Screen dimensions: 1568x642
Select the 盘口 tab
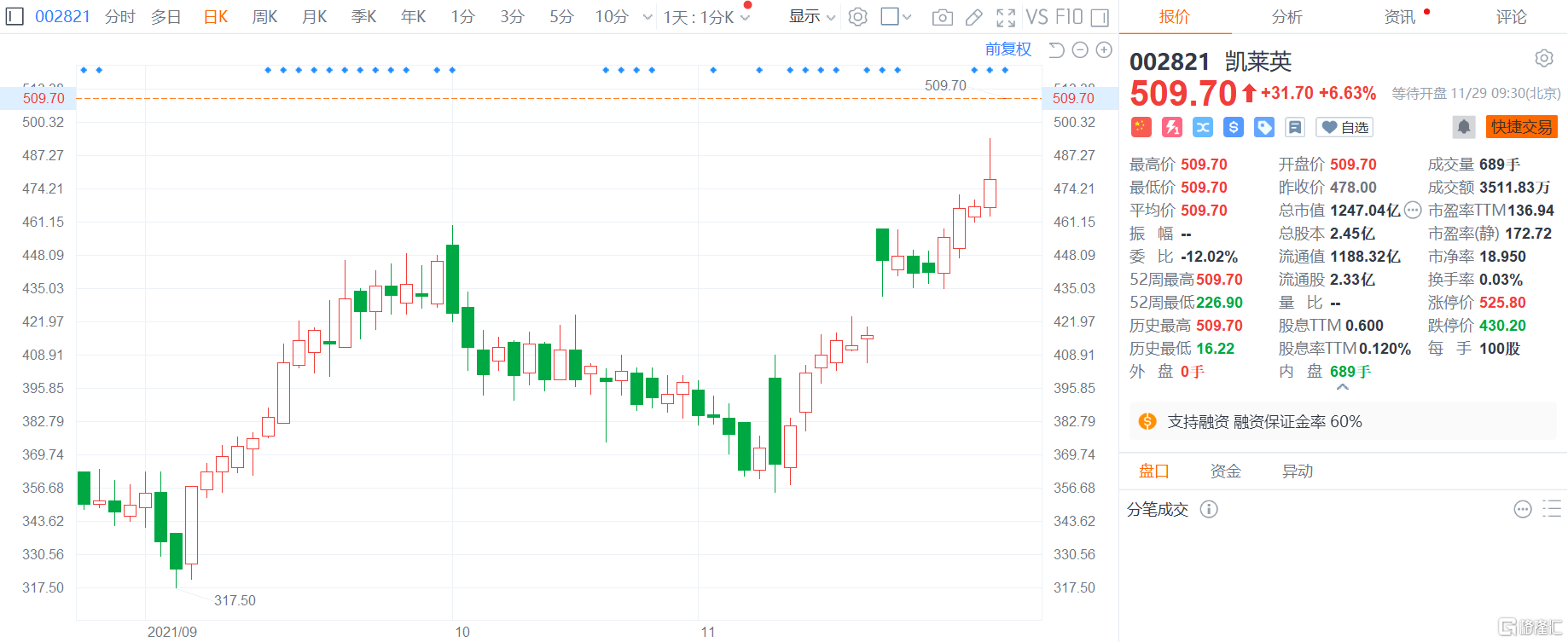coord(1154,471)
